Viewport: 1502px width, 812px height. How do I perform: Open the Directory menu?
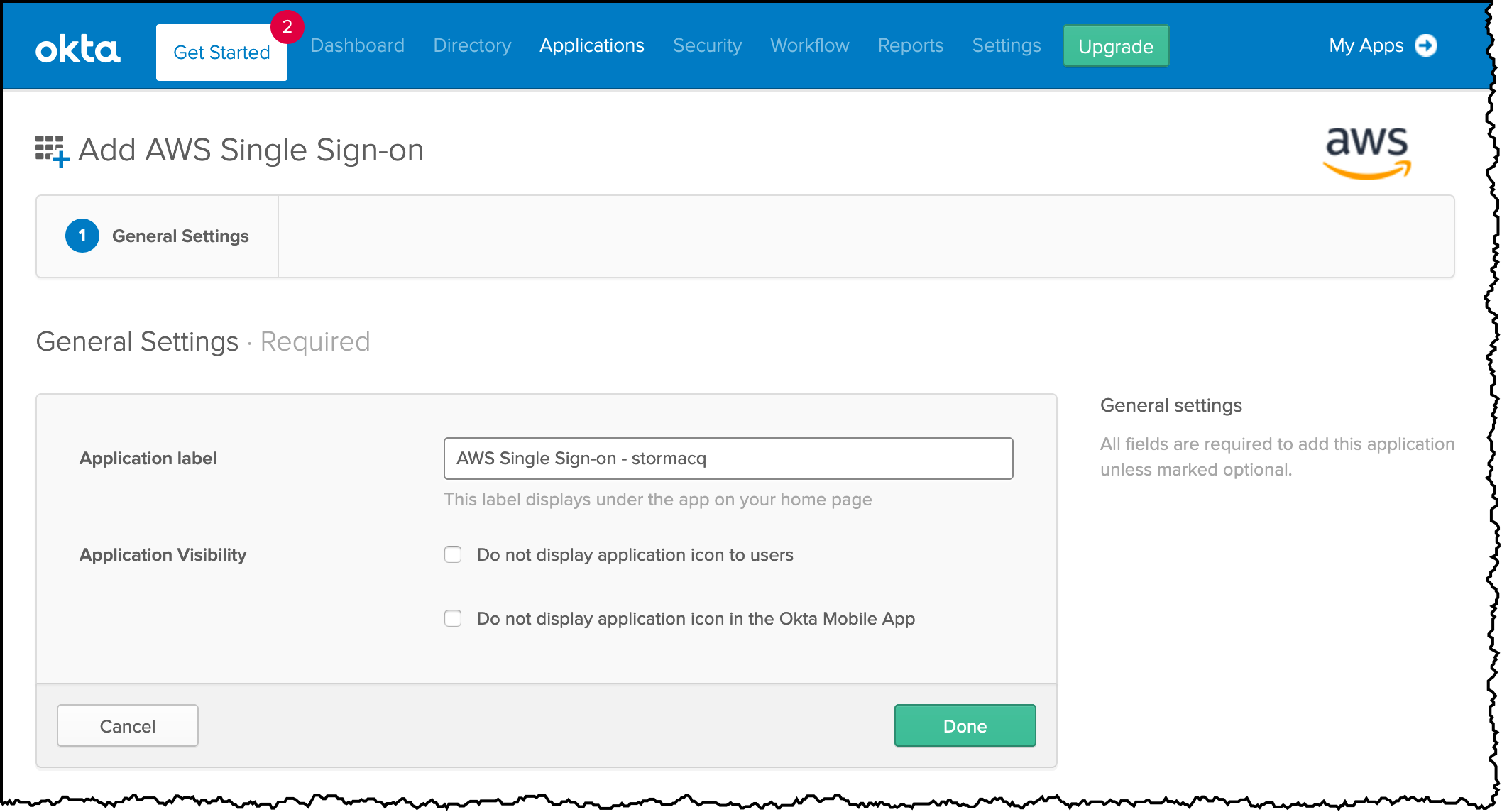pos(472,45)
